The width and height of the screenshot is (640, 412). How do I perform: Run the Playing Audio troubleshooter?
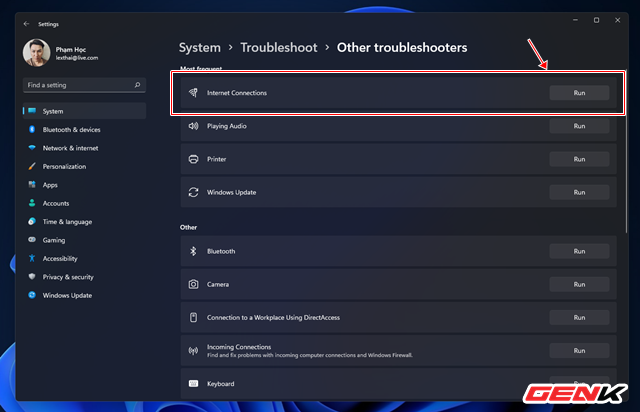point(579,126)
